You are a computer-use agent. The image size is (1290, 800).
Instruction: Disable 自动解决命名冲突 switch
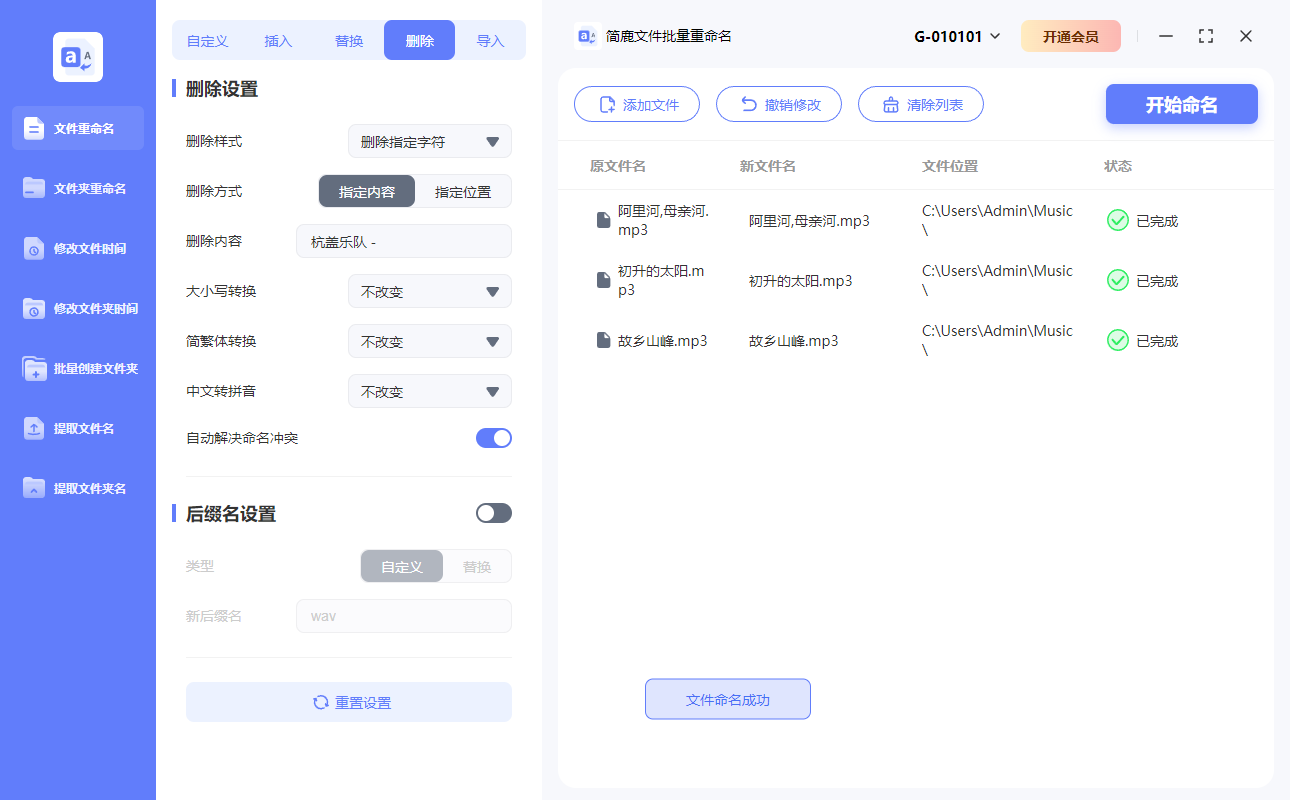click(493, 437)
